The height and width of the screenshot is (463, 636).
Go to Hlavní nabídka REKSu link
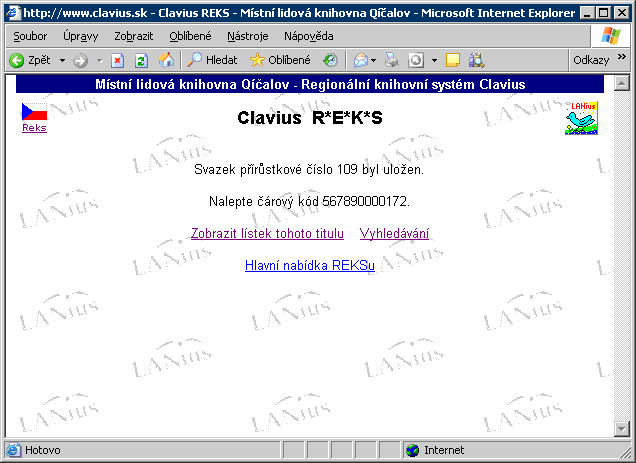[310, 265]
